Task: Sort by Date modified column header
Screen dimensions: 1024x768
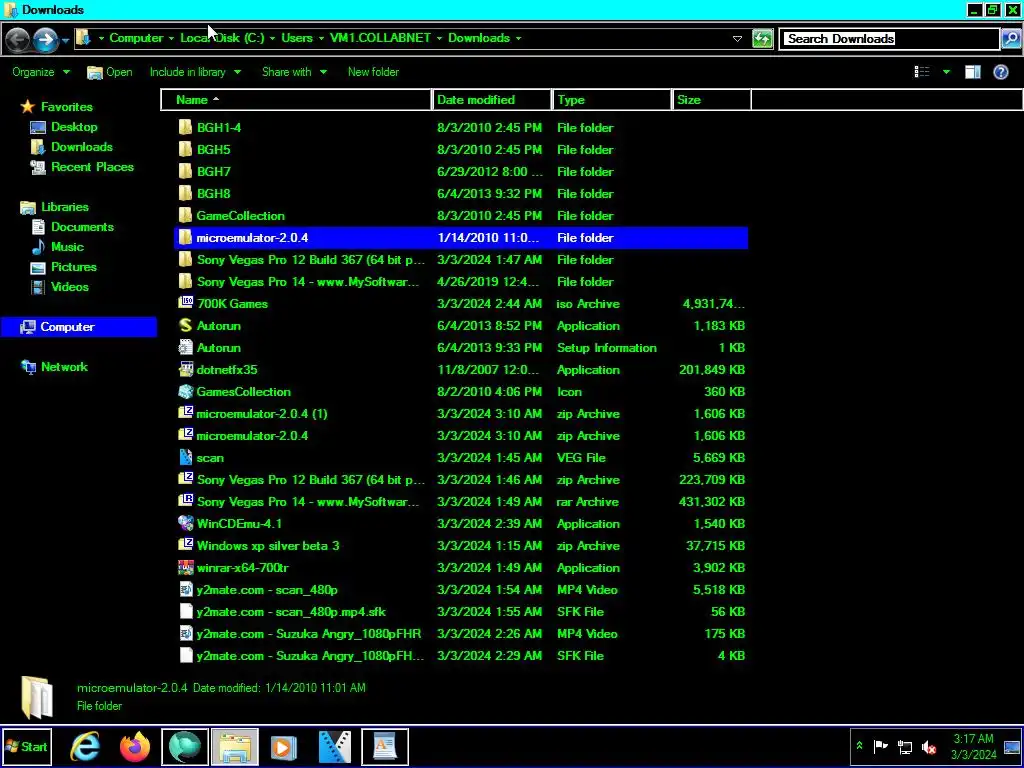Action: click(x=491, y=100)
